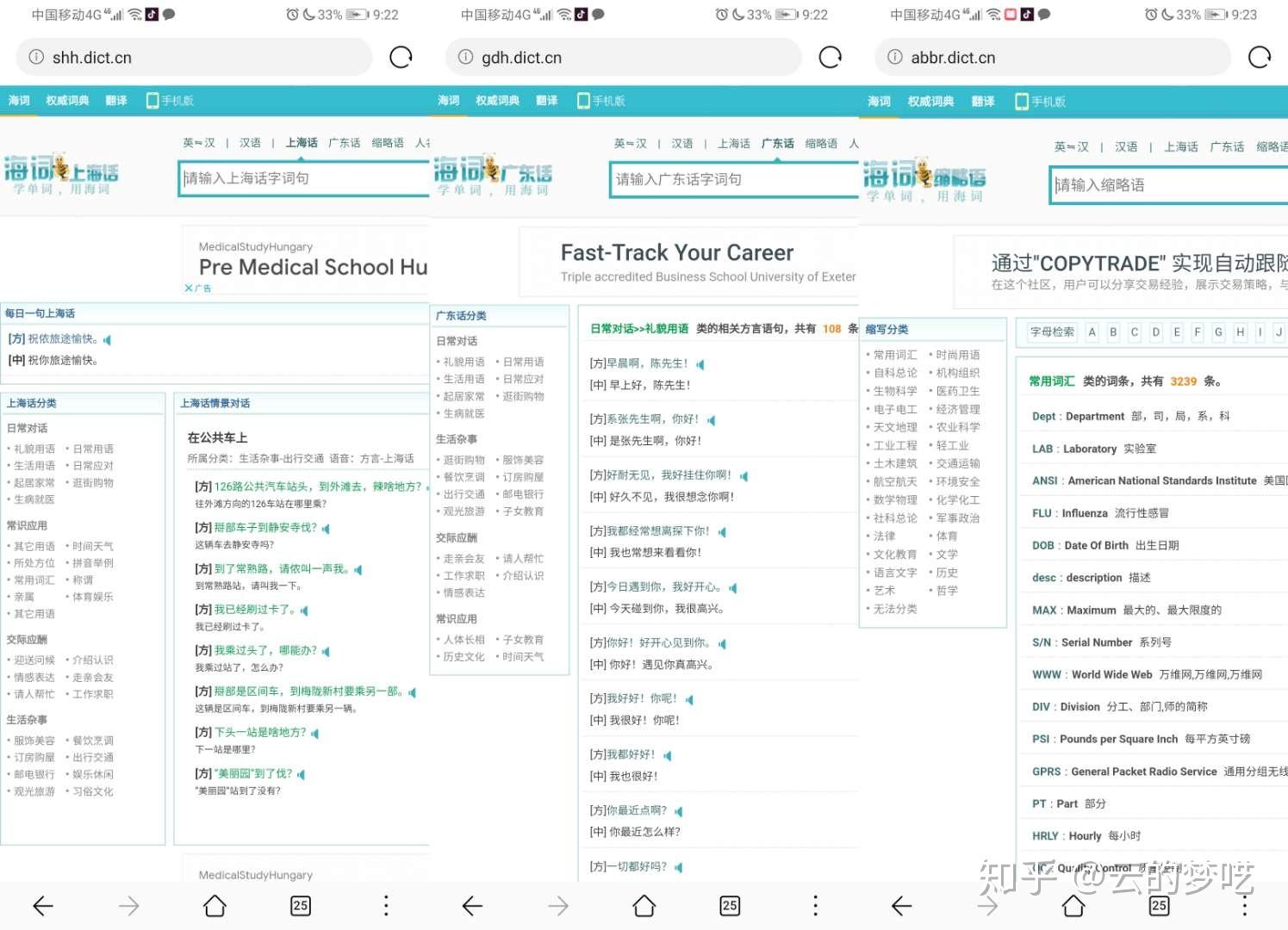
Task: Click the 海词缩略语 logo
Action: coord(924,182)
